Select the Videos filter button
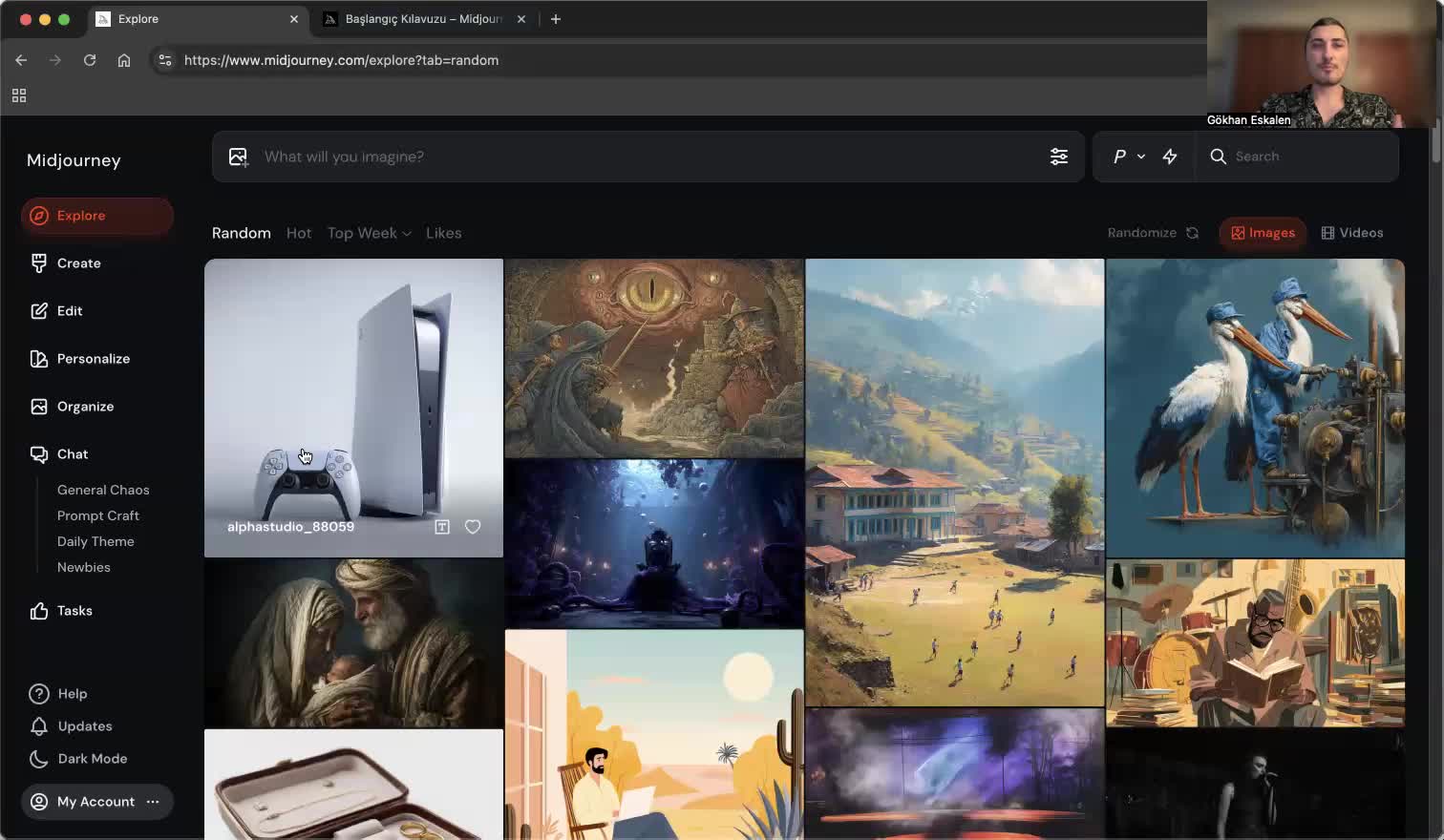This screenshot has height=840, width=1444. 1352,233
